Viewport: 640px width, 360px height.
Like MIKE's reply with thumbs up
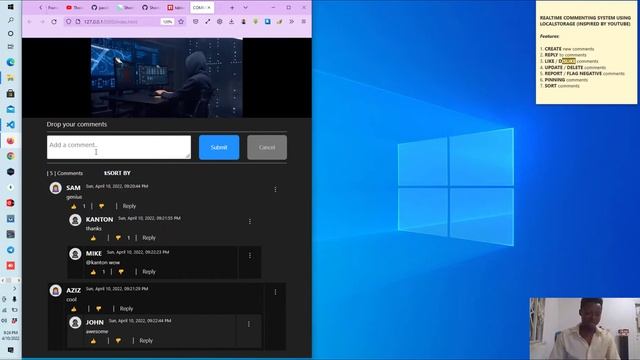[x=93, y=271]
